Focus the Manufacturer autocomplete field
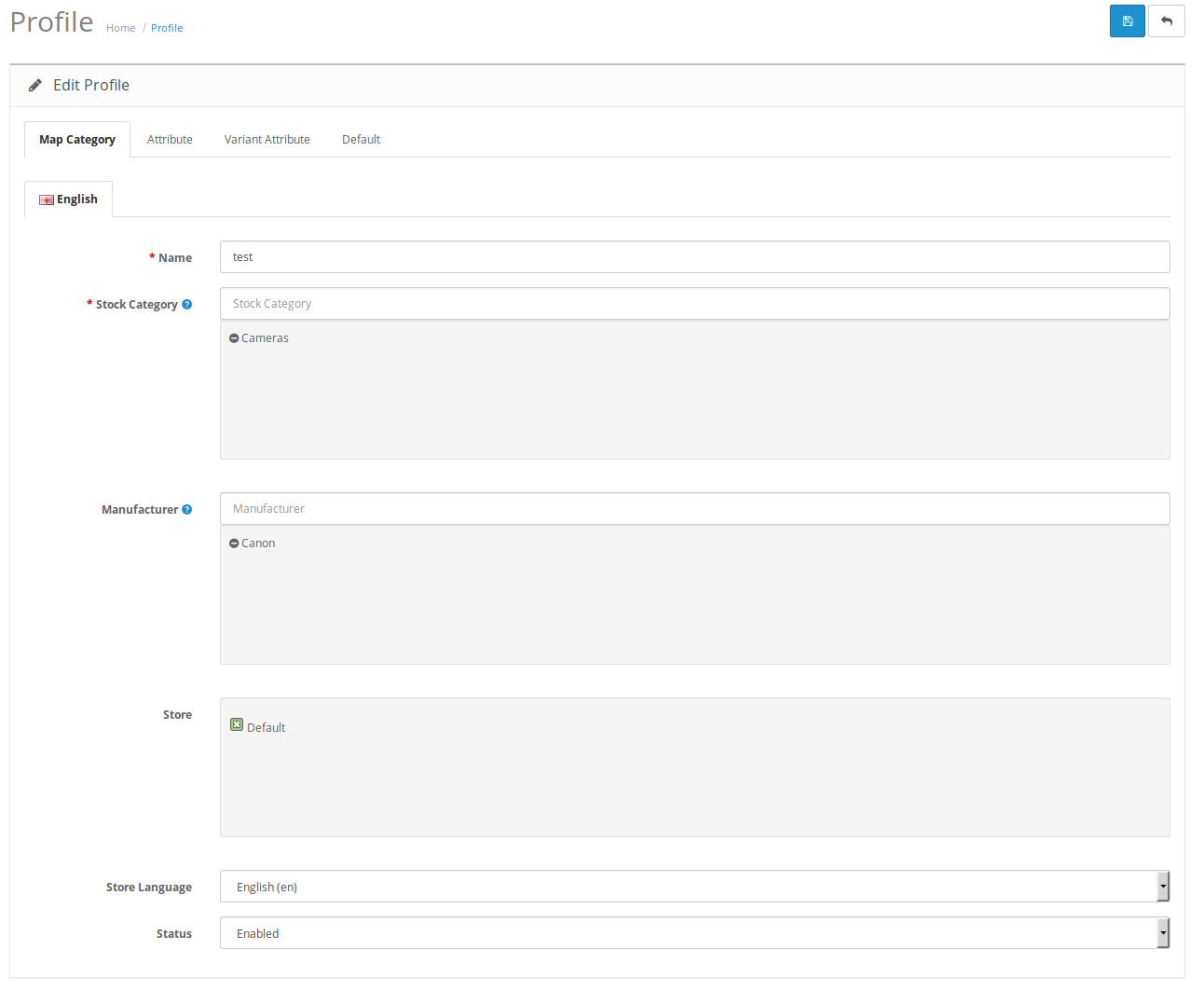 click(694, 509)
